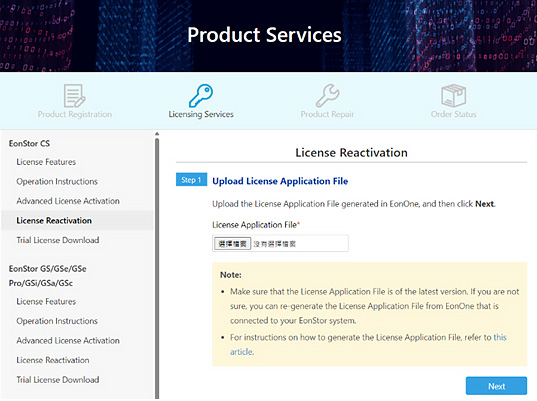Screen dimensions: 537x401
Task: Open License Features under EonStor GS
Action: click(46, 301)
